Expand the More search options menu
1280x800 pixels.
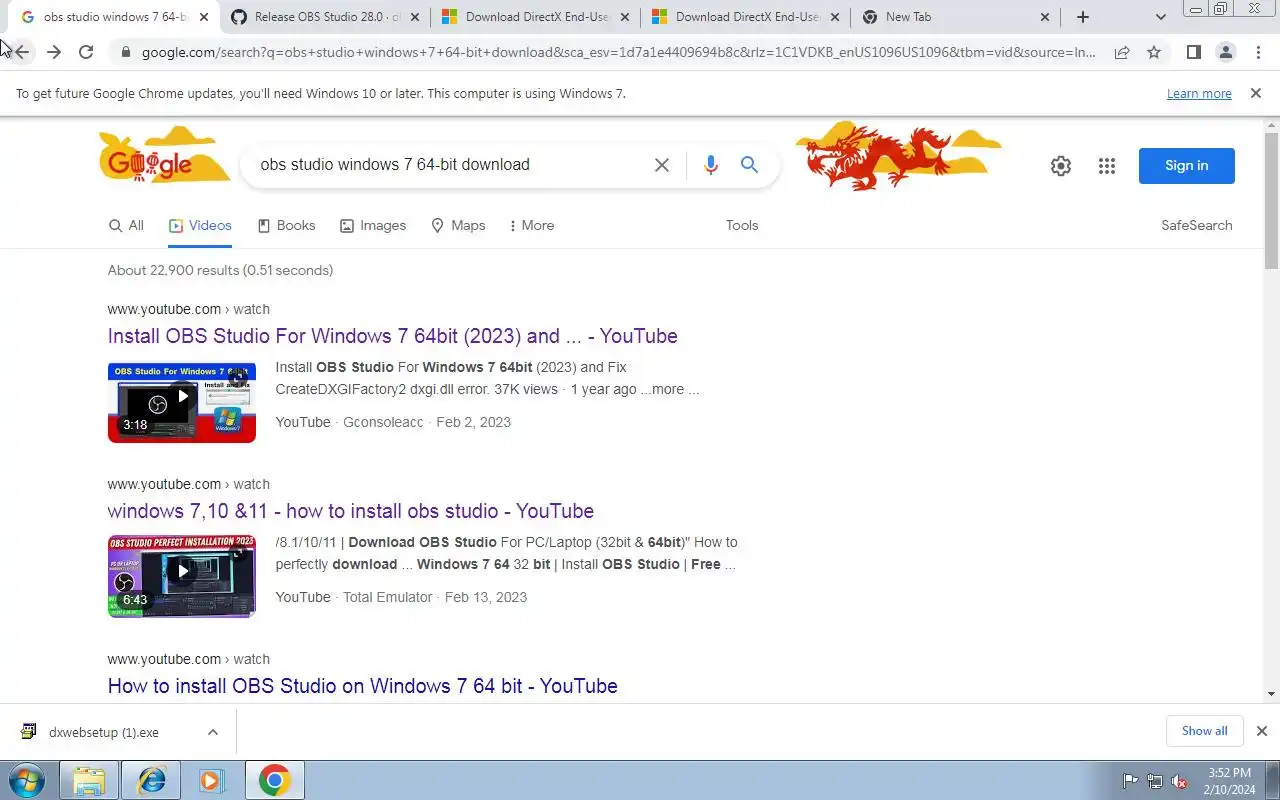click(x=531, y=225)
